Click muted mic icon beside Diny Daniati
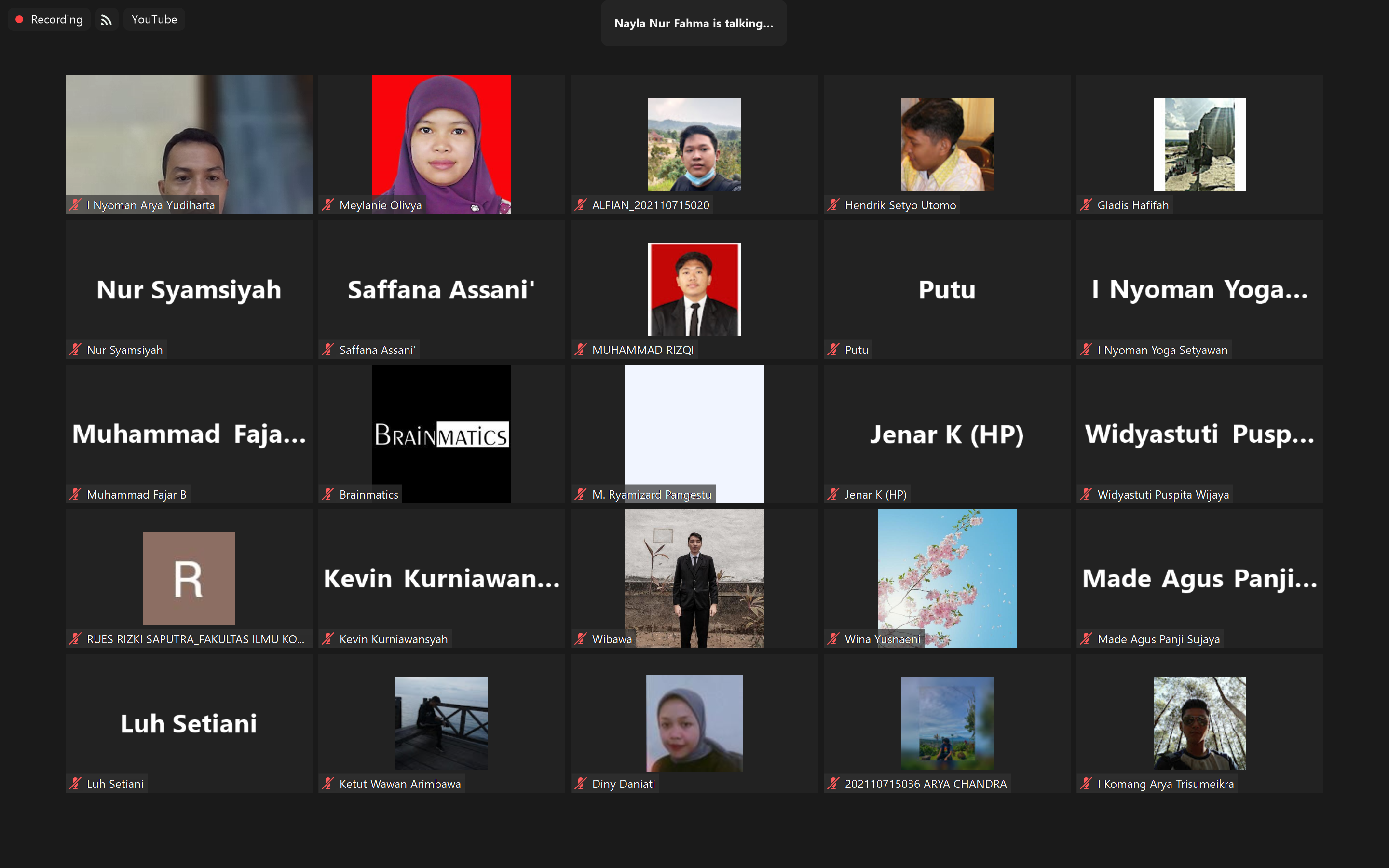Viewport: 1389px width, 868px height. (580, 784)
